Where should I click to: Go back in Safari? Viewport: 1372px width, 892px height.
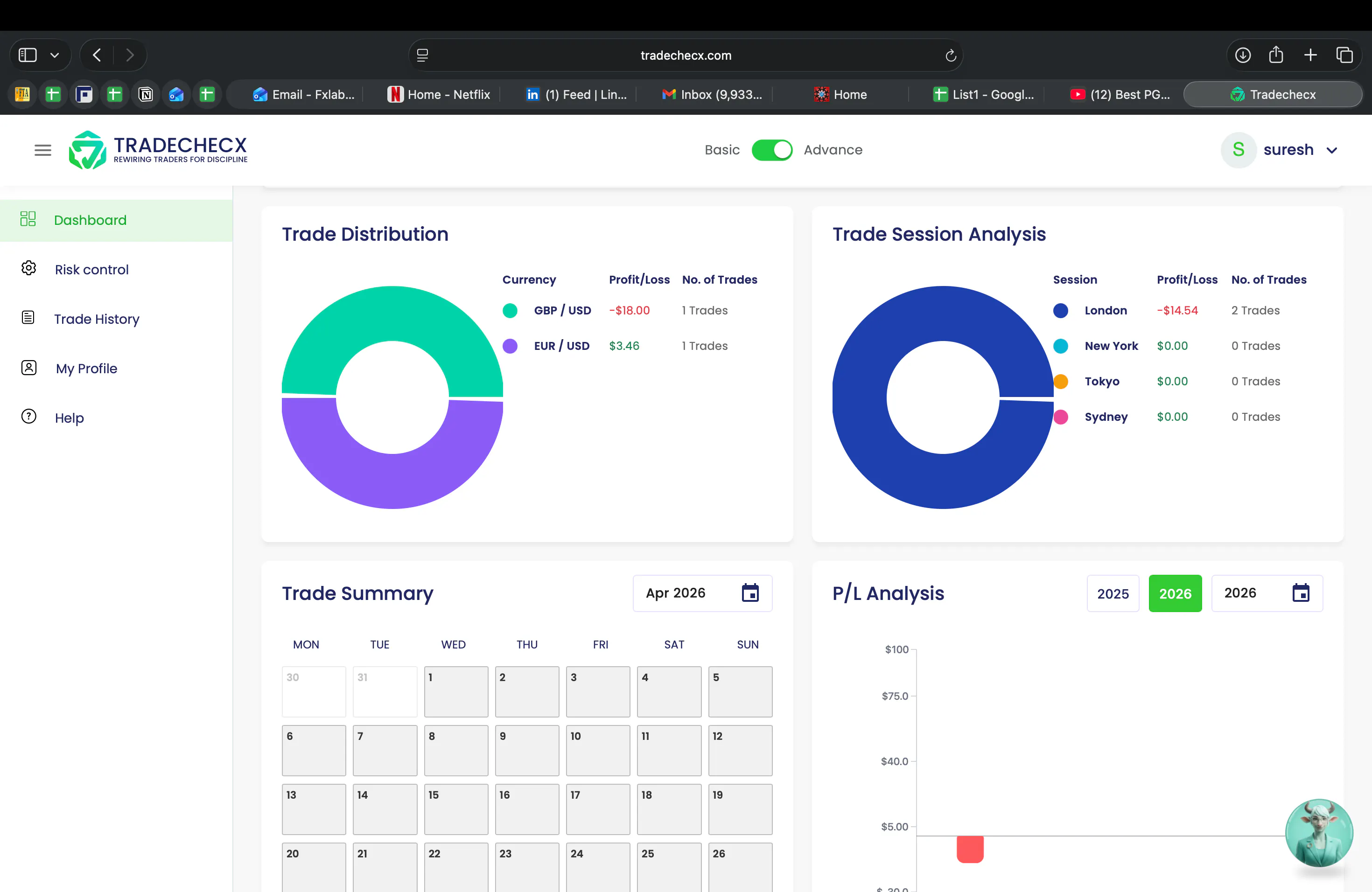click(x=97, y=56)
